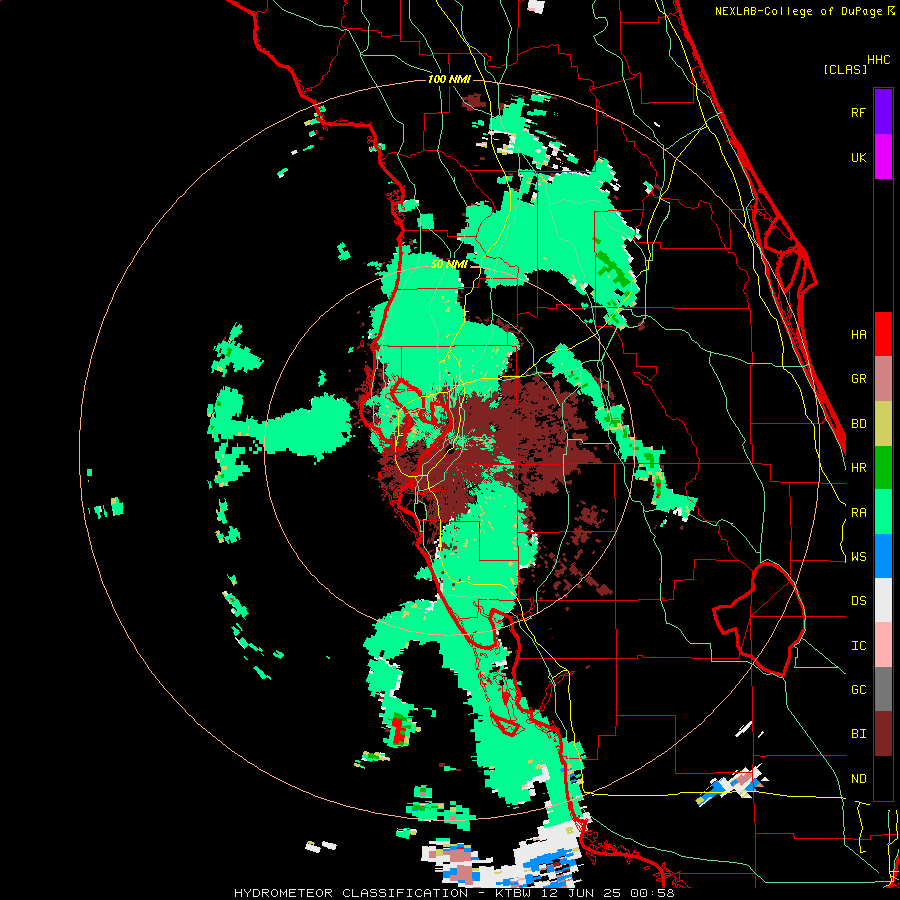Click the 'DS' legend label
The width and height of the screenshot is (900, 900).
858,601
